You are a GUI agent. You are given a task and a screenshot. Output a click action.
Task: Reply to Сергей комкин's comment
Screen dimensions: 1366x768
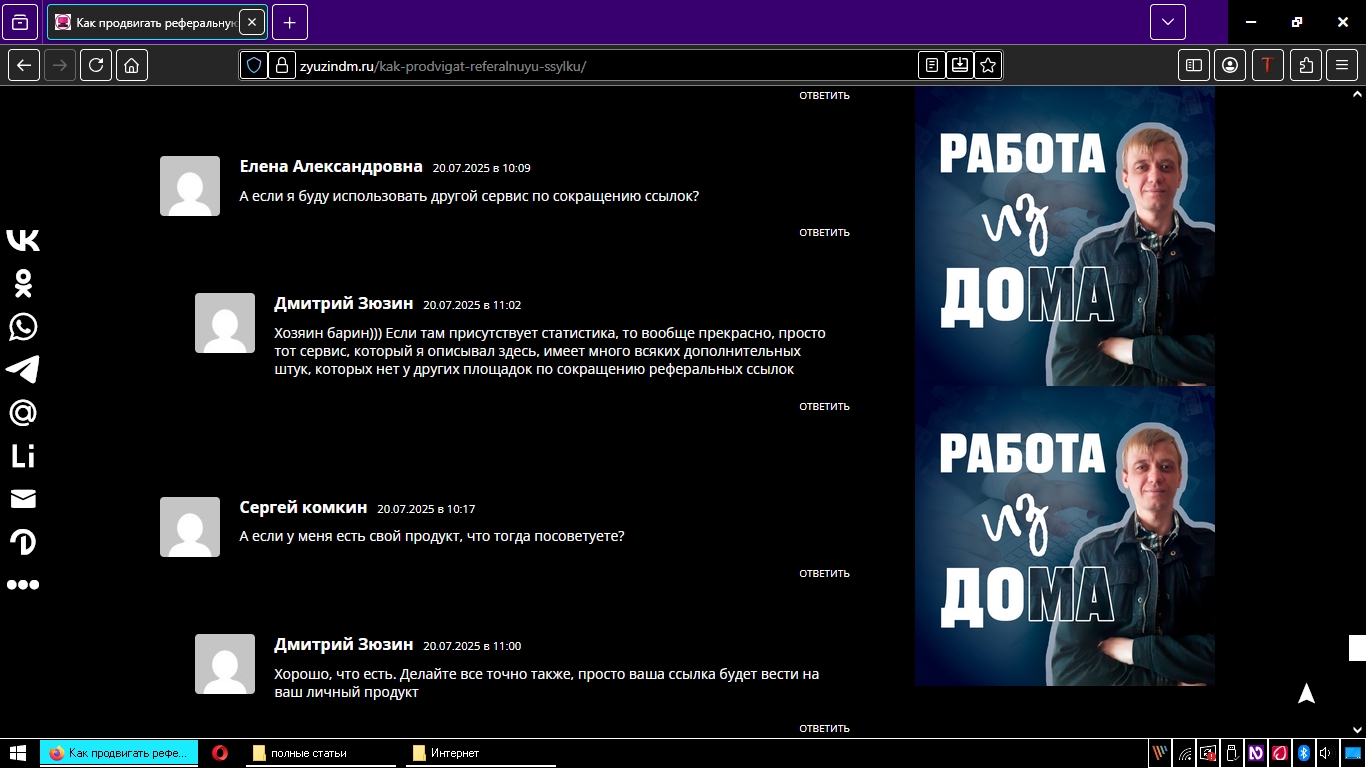point(823,573)
